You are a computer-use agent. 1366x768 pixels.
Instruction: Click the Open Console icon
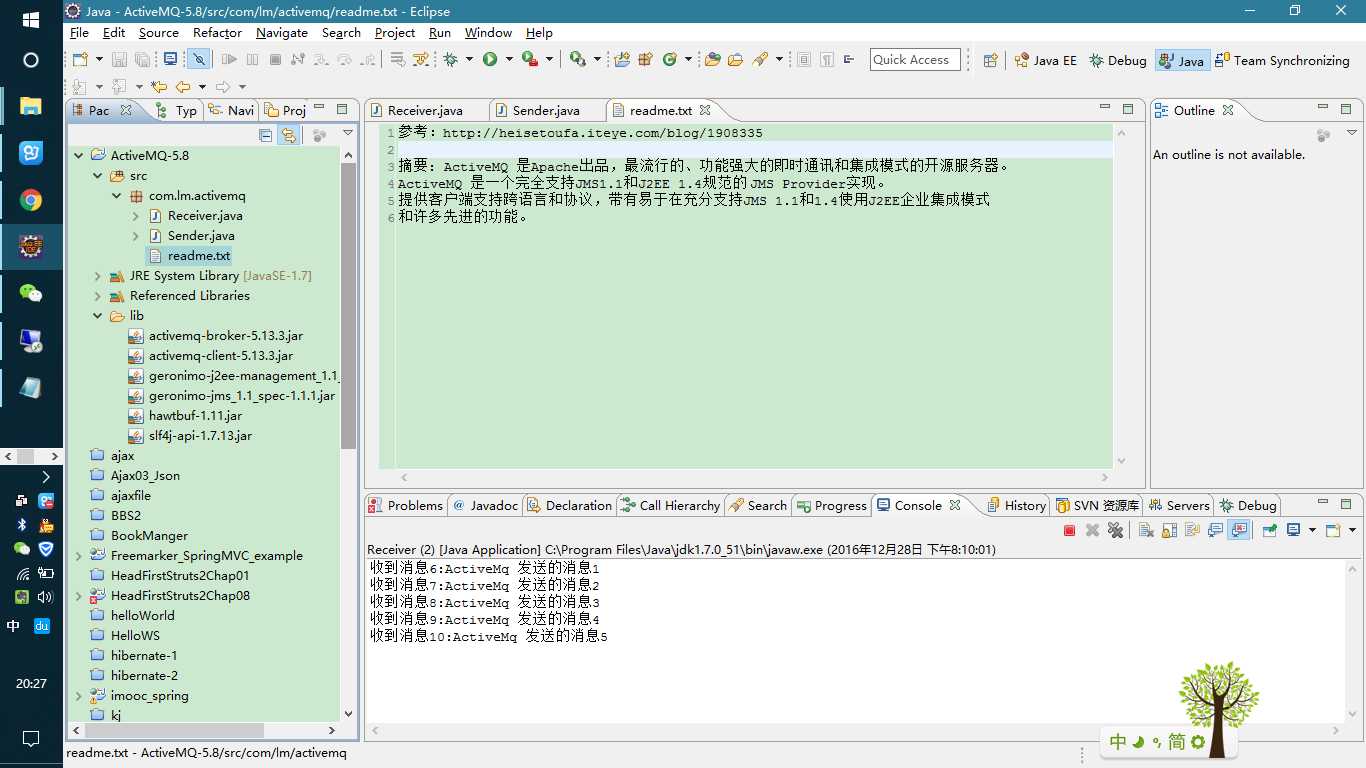click(x=1332, y=531)
